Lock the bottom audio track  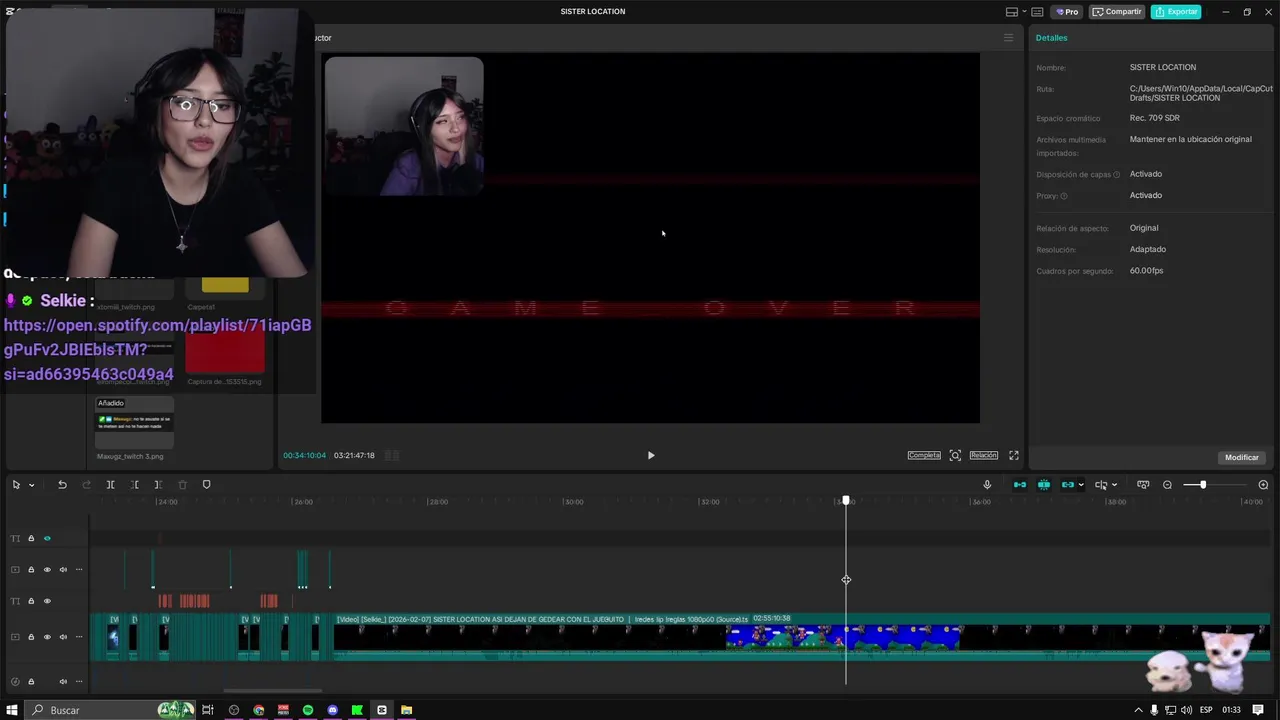tap(31, 682)
